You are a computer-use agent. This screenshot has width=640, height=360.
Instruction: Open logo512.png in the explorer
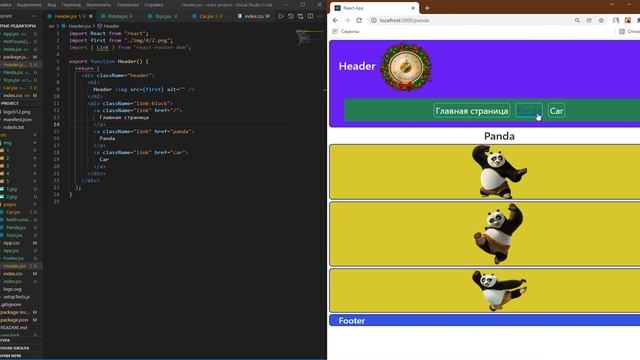pos(18,111)
